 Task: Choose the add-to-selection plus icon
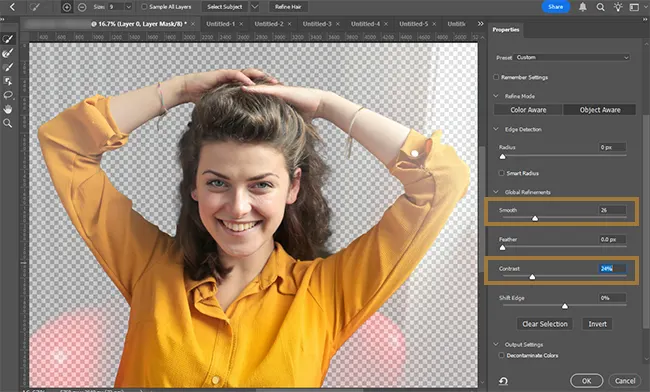click(x=66, y=7)
